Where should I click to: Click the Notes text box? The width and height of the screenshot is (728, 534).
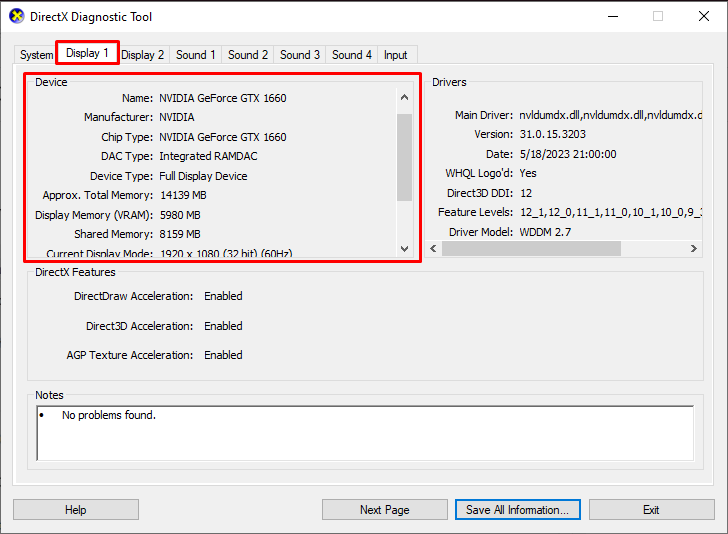(x=365, y=433)
